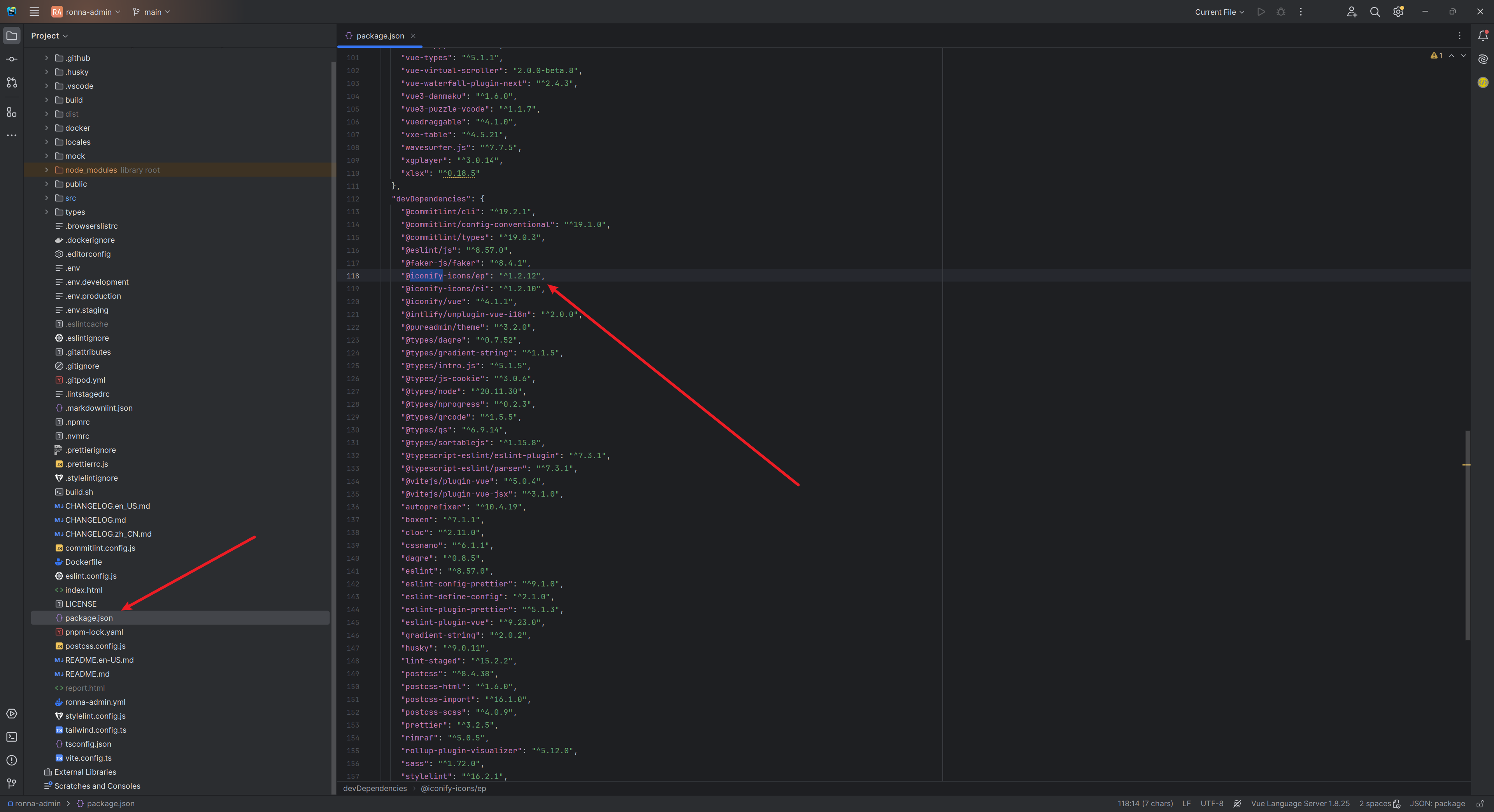Select Scratches and Consoles node
Viewport: 1494px width, 812px height.
point(97,786)
